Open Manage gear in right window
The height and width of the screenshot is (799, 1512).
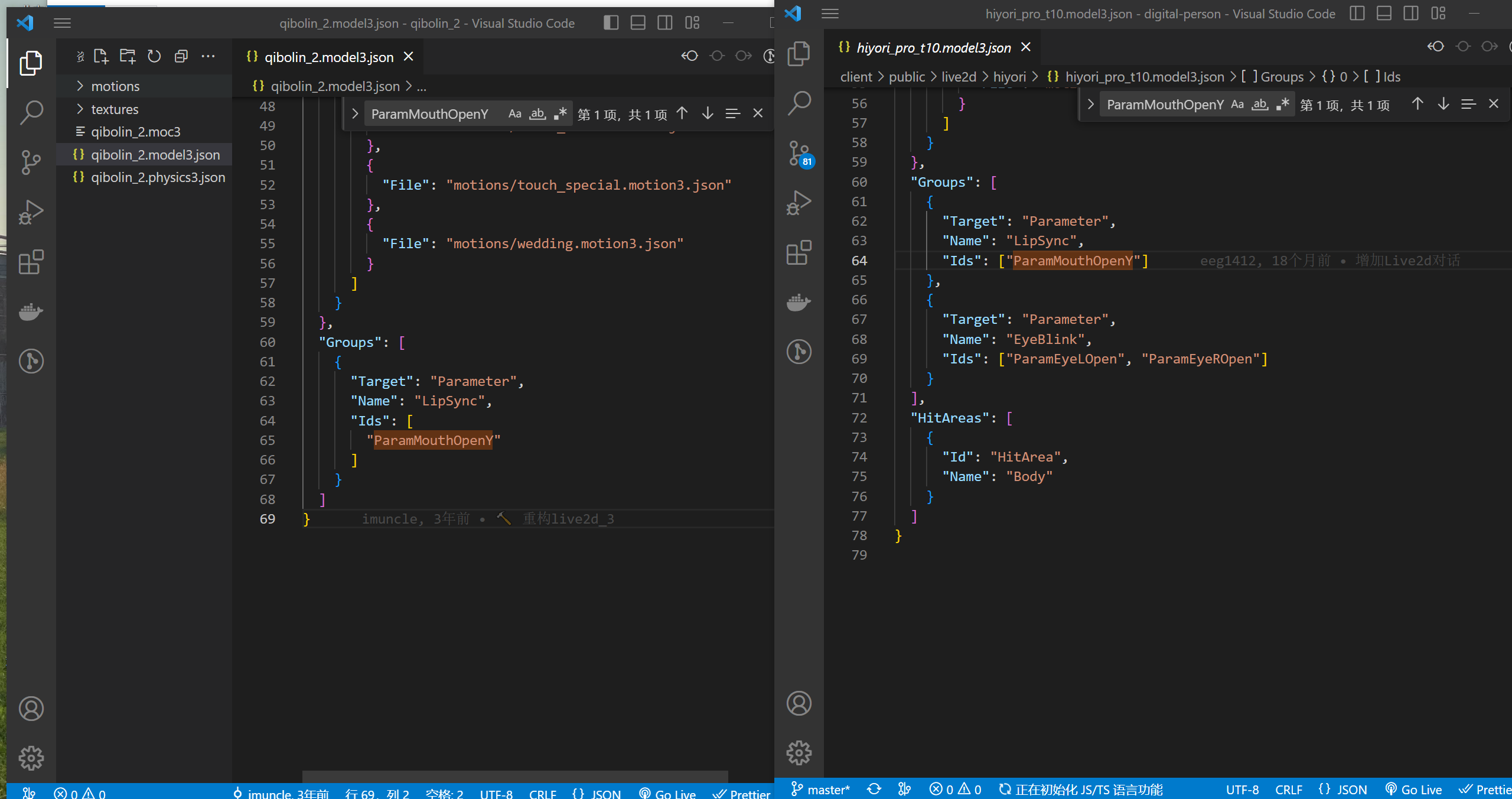click(799, 753)
